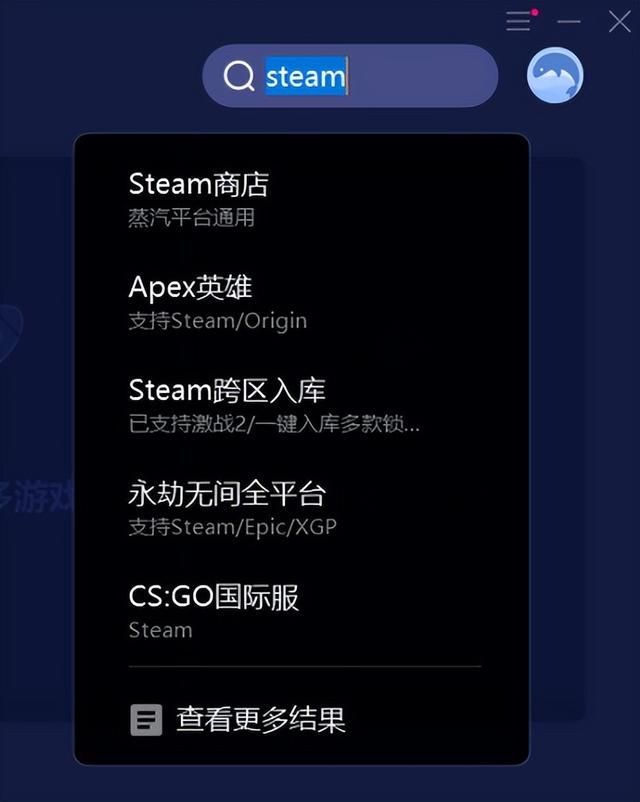Click the 蒸汽平台通用 subtitle

pyautogui.click(x=191, y=217)
